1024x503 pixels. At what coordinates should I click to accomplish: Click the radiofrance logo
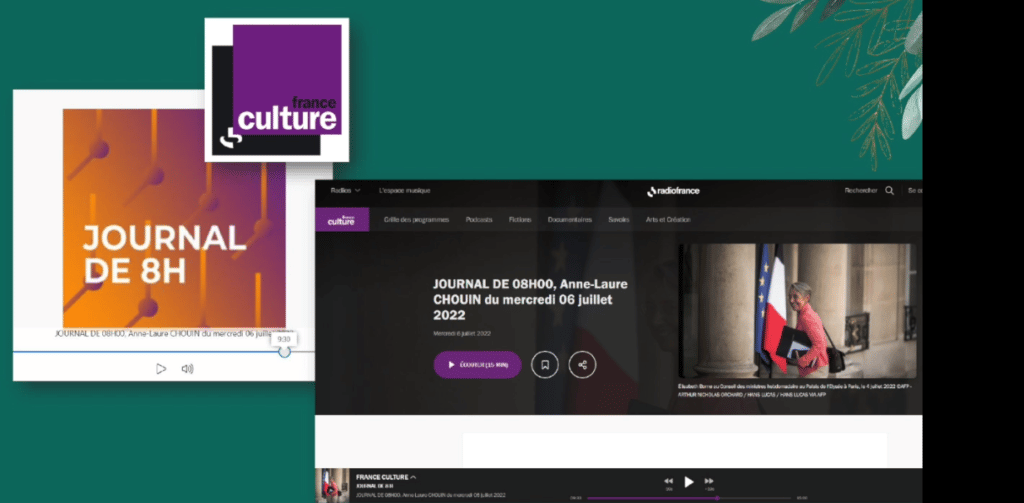673,191
